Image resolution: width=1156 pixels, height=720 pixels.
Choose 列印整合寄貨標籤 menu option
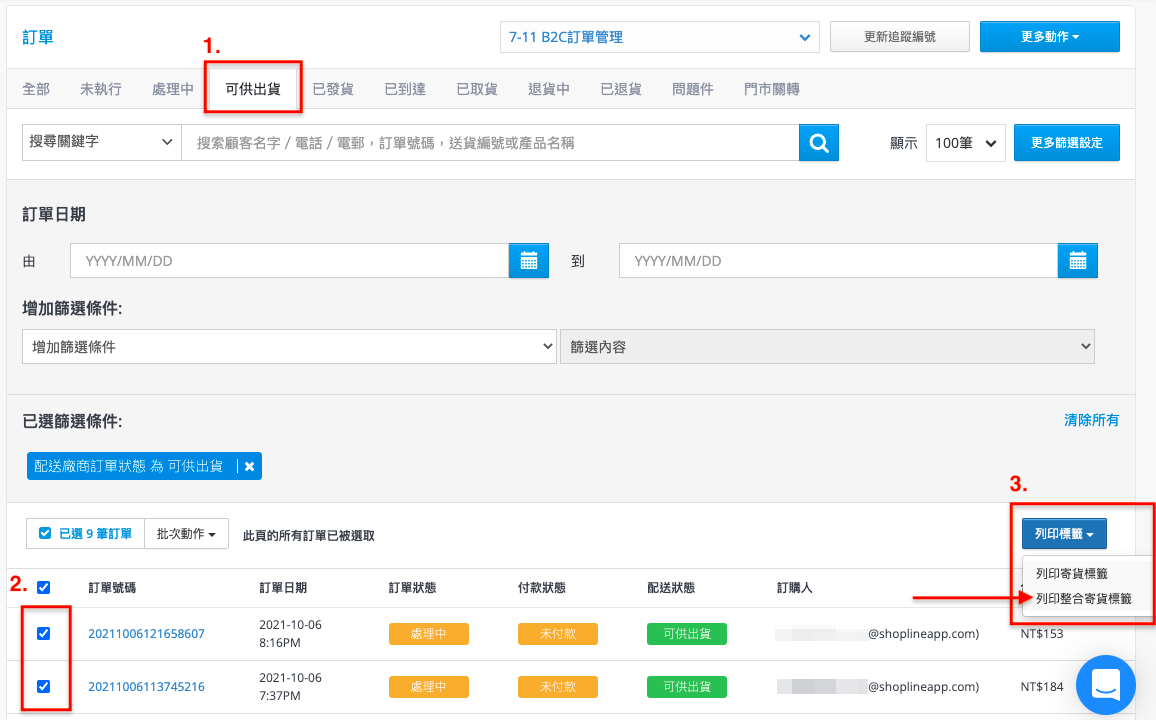point(1083,598)
